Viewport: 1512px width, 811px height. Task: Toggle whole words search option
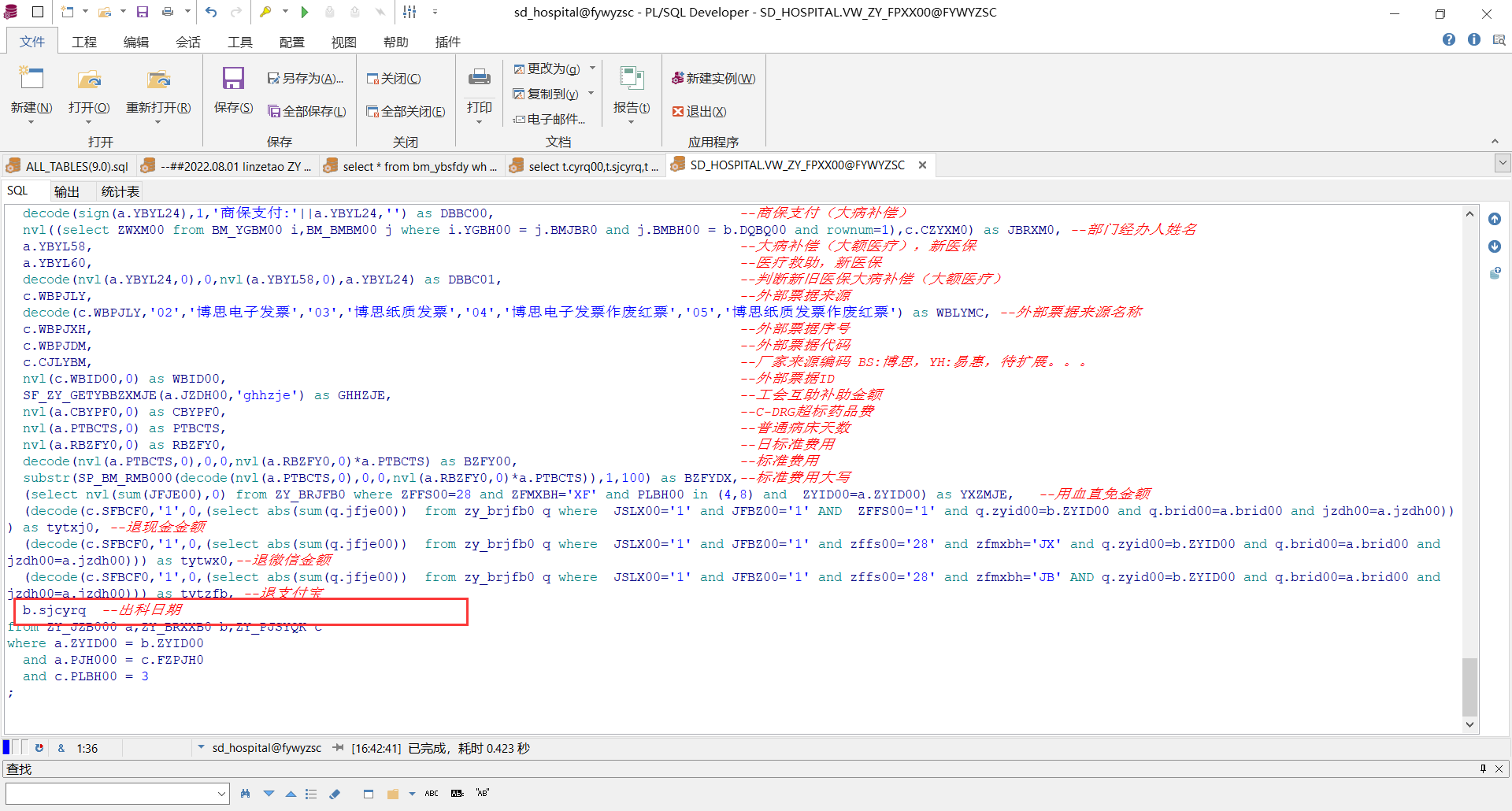[458, 794]
